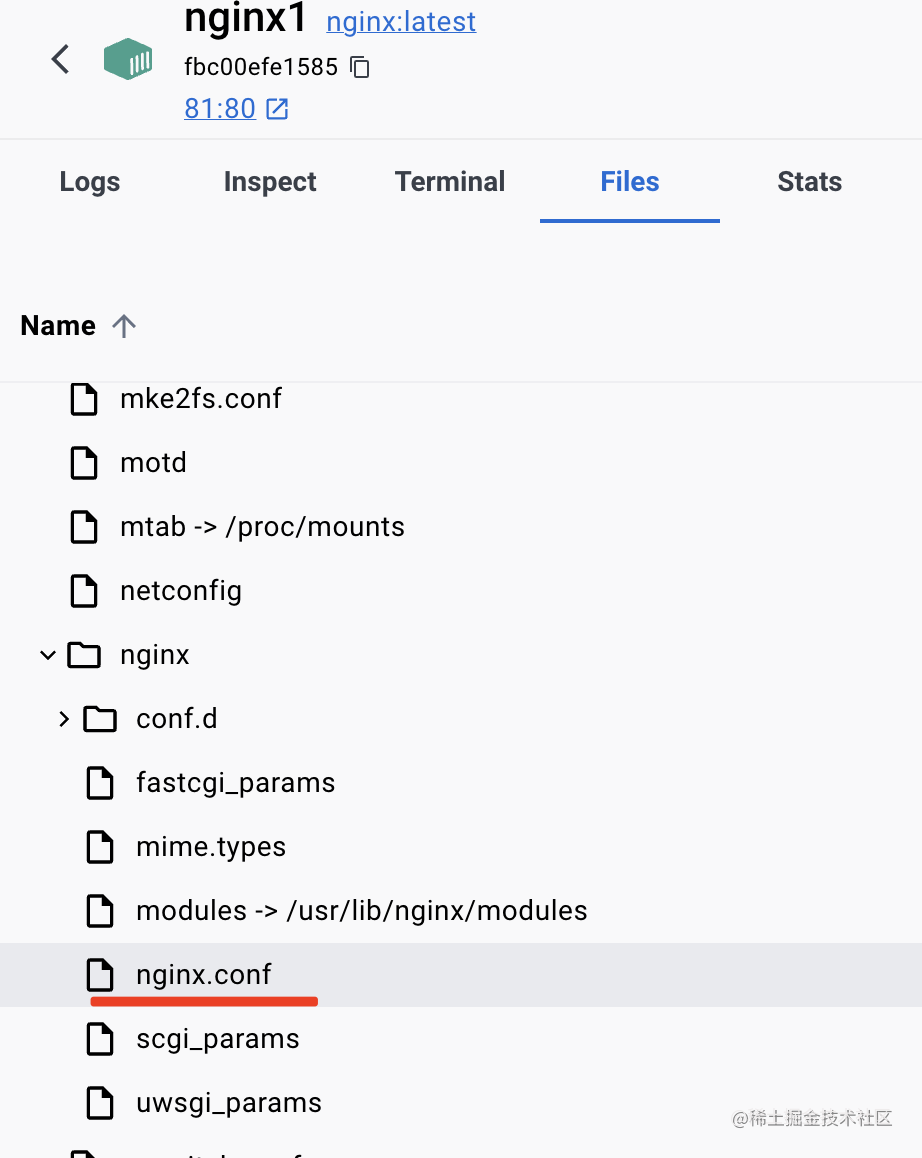Copy container ID fbc00efe1585
Screen dimensions: 922x1158
click(360, 68)
